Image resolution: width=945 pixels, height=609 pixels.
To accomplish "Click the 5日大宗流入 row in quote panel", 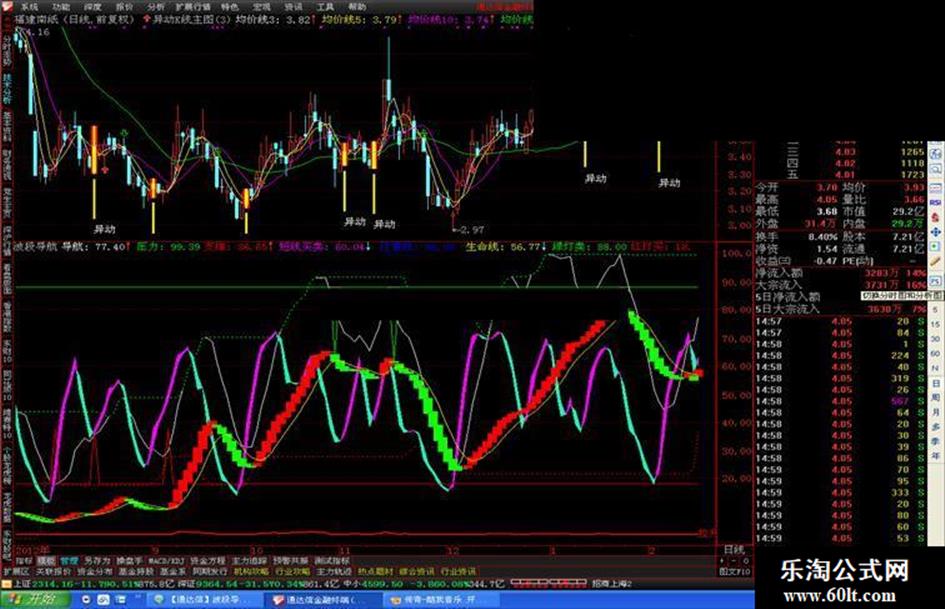I will click(840, 309).
